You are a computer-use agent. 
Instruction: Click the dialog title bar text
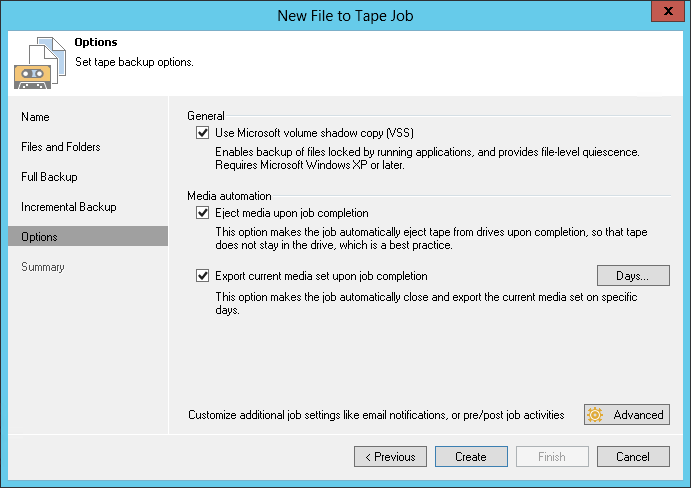(x=345, y=14)
